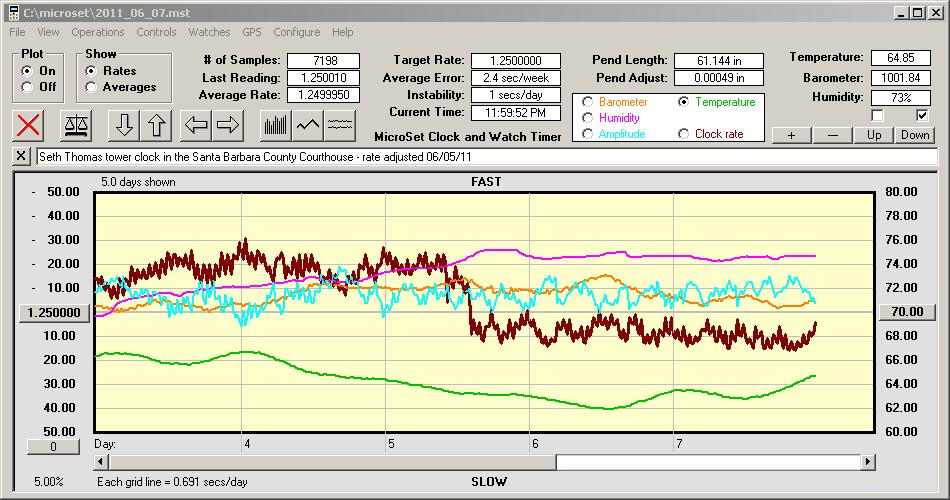
Task: Open the Watches menu
Action: pyautogui.click(x=209, y=32)
